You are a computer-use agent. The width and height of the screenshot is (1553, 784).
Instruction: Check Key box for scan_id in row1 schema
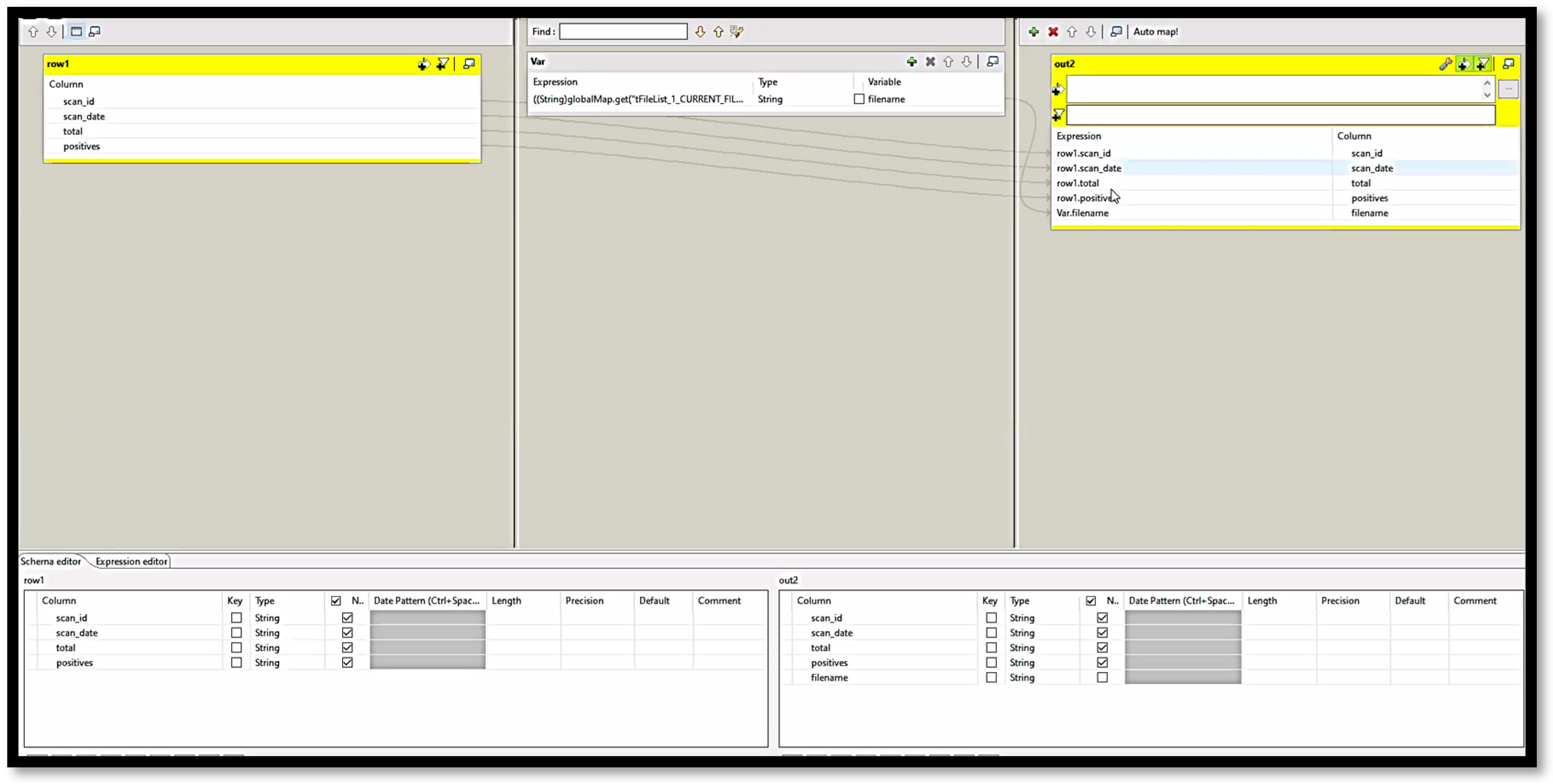click(236, 618)
